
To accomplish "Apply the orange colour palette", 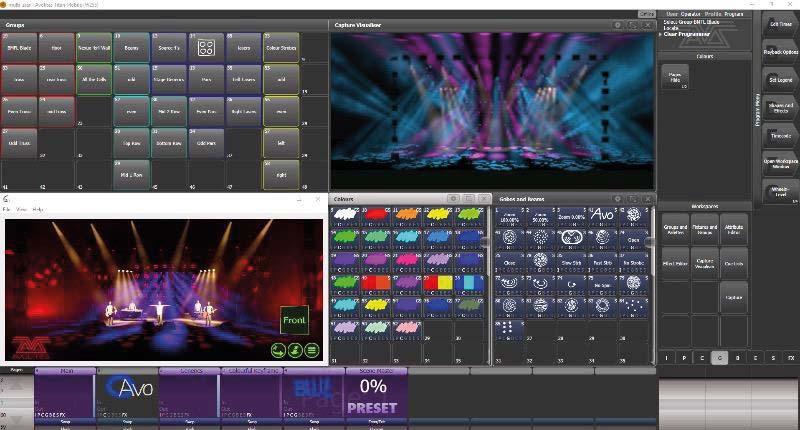I will click(407, 216).
